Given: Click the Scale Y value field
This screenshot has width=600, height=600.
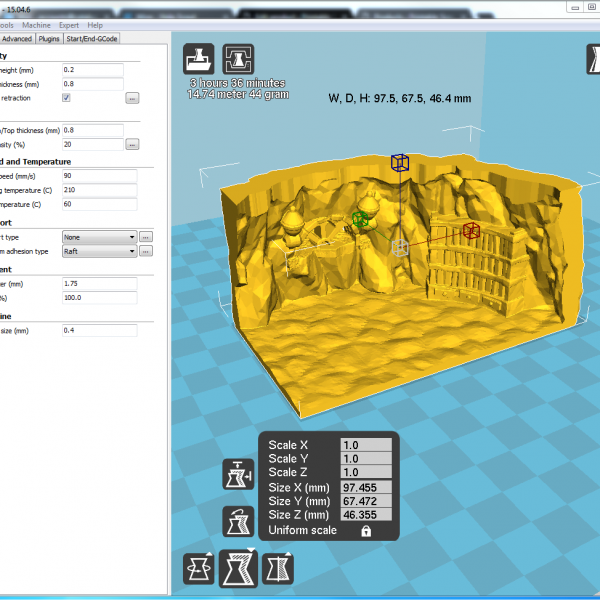Looking at the screenshot, I should pyautogui.click(x=366, y=458).
